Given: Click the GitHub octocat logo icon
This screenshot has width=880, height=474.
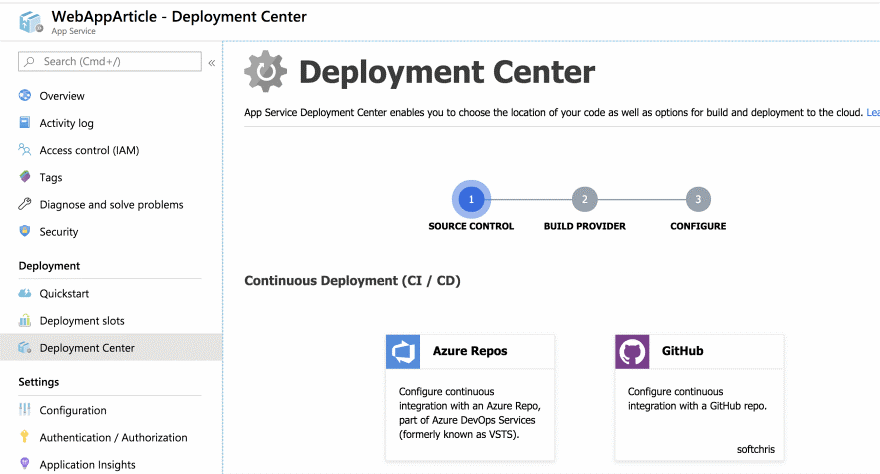Looking at the screenshot, I should (x=632, y=352).
